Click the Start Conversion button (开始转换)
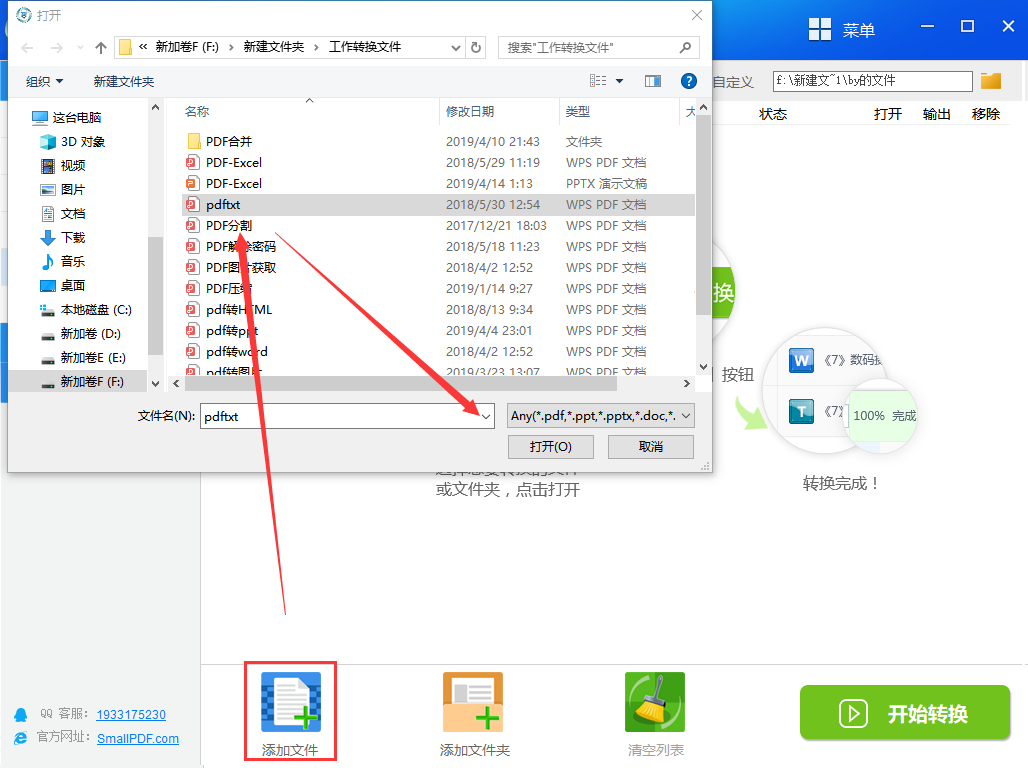The height and width of the screenshot is (768, 1028). pyautogui.click(x=905, y=713)
